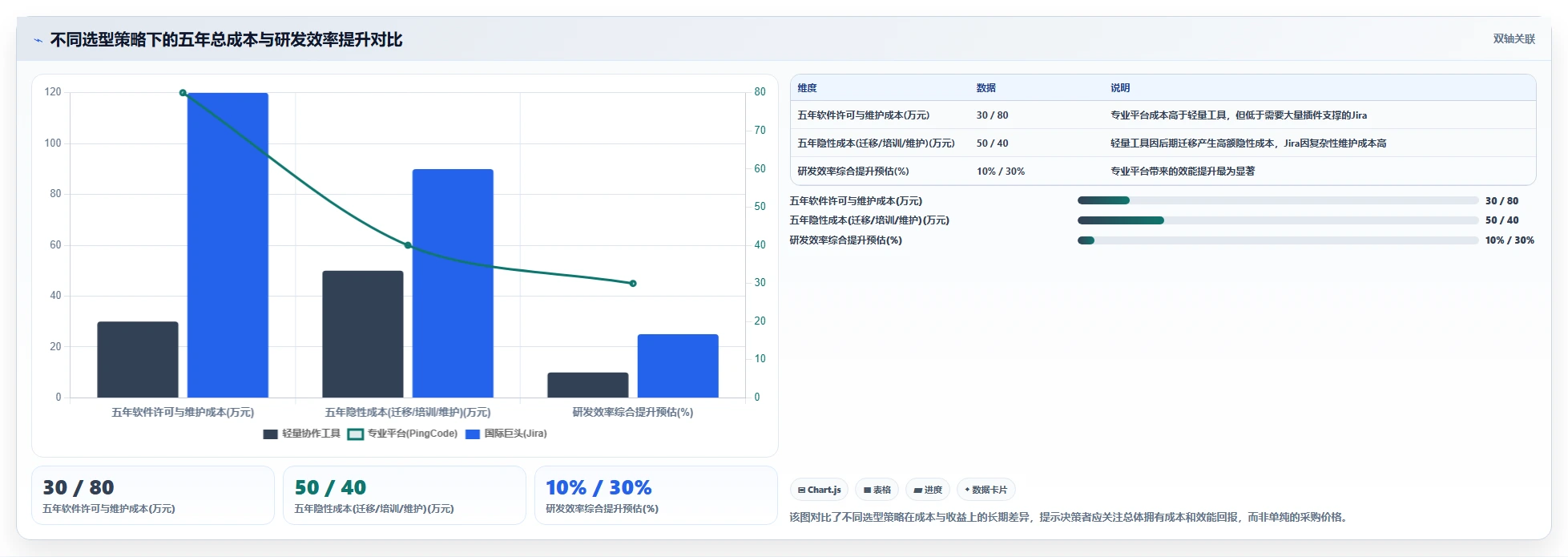Click the 五年软件许可与维护成本 progress bar
This screenshot has width=1568, height=557.
click(1278, 200)
